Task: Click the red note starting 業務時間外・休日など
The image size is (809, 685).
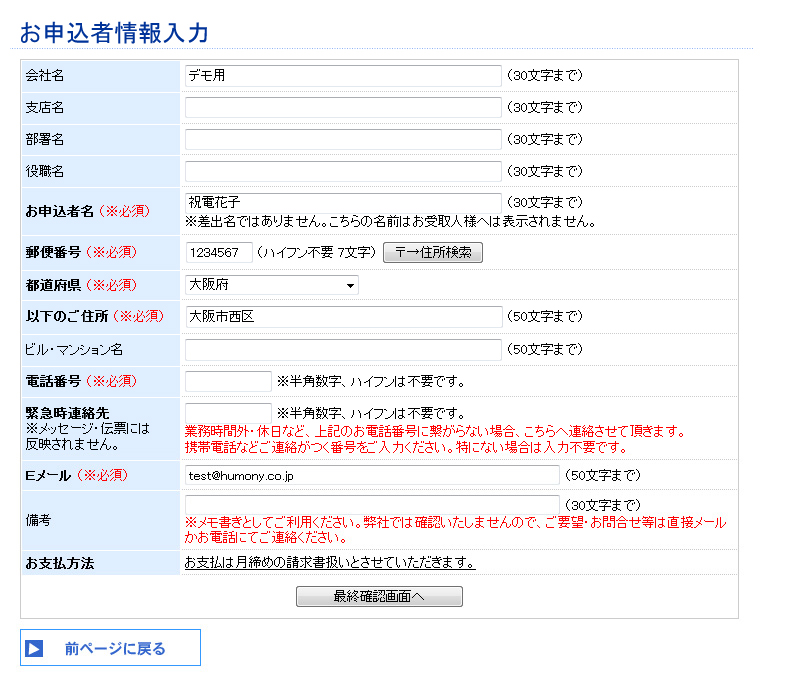Action: (x=435, y=439)
